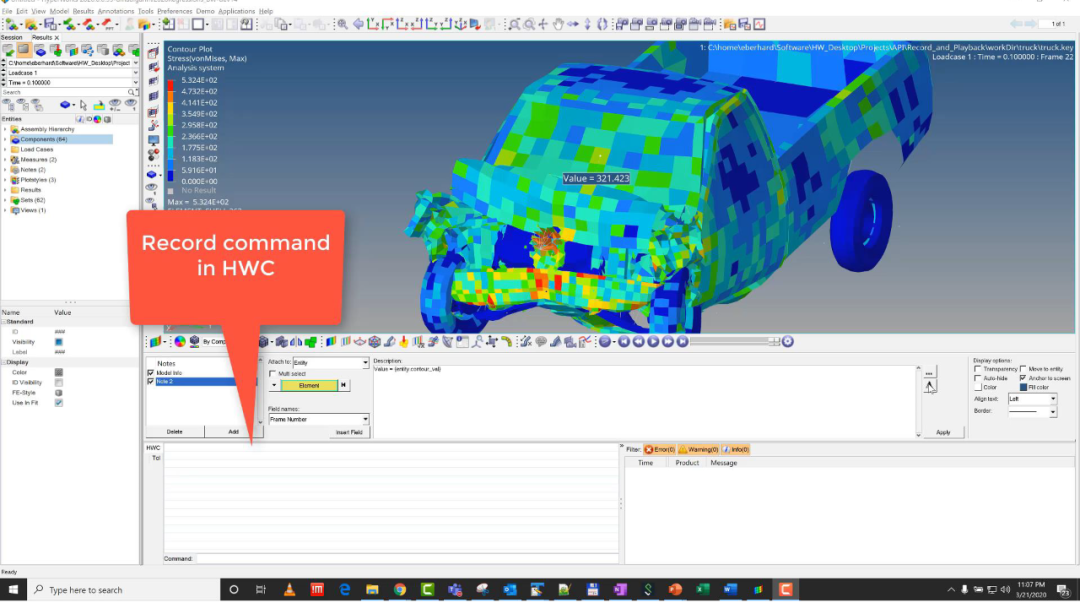Click the pan hand icon in the toolbar
The image size is (1080, 608).
(558, 25)
